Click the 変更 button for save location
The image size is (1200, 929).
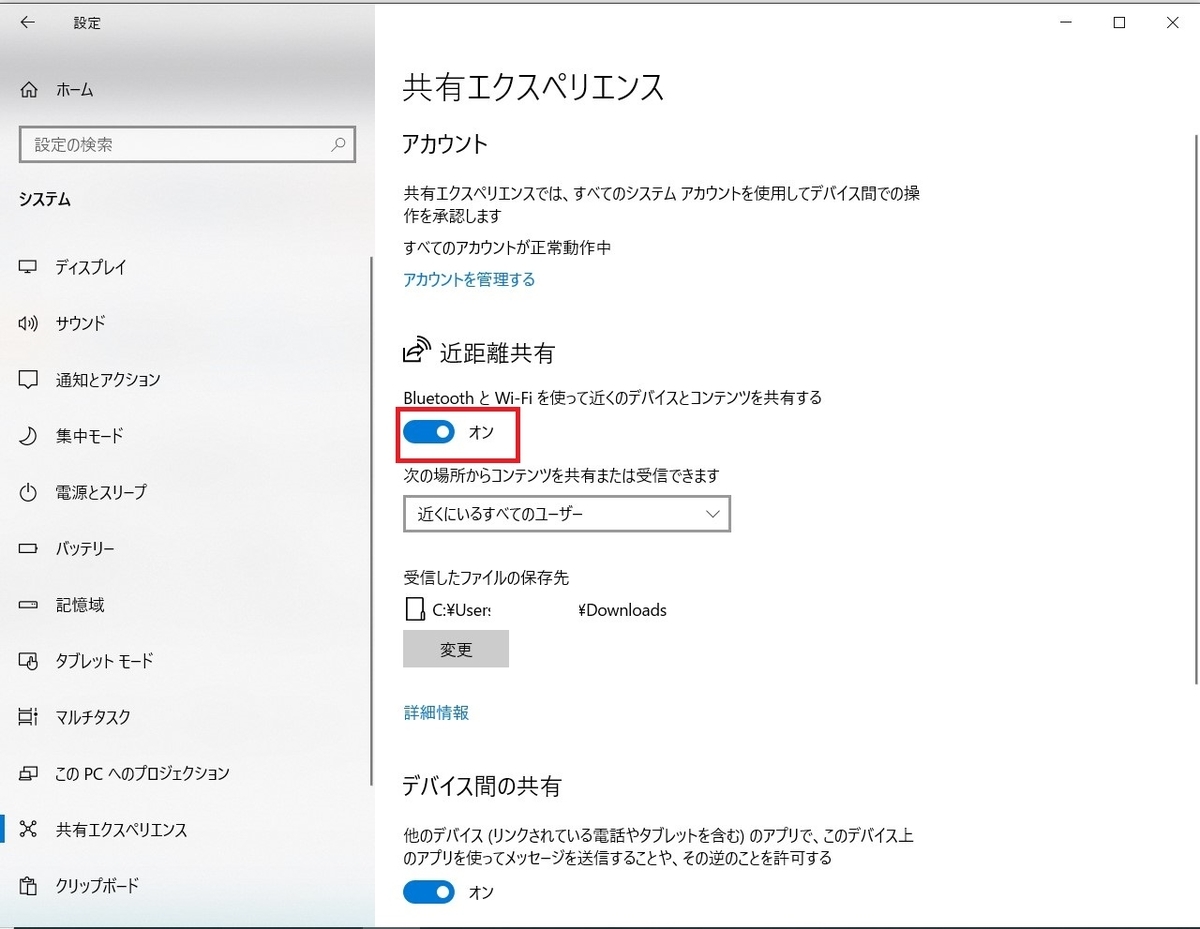tap(455, 648)
